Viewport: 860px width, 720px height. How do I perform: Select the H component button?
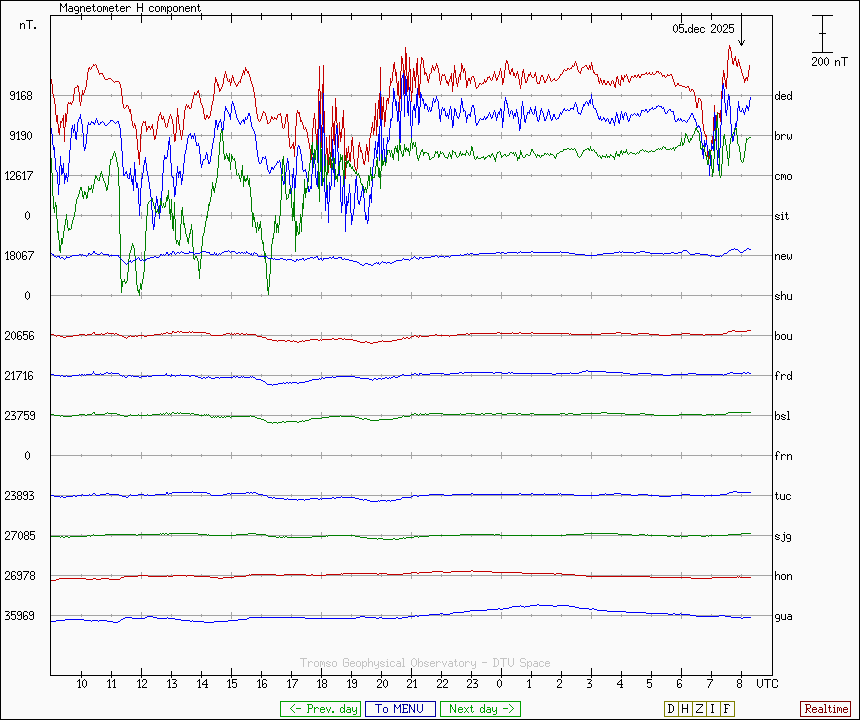tap(685, 709)
